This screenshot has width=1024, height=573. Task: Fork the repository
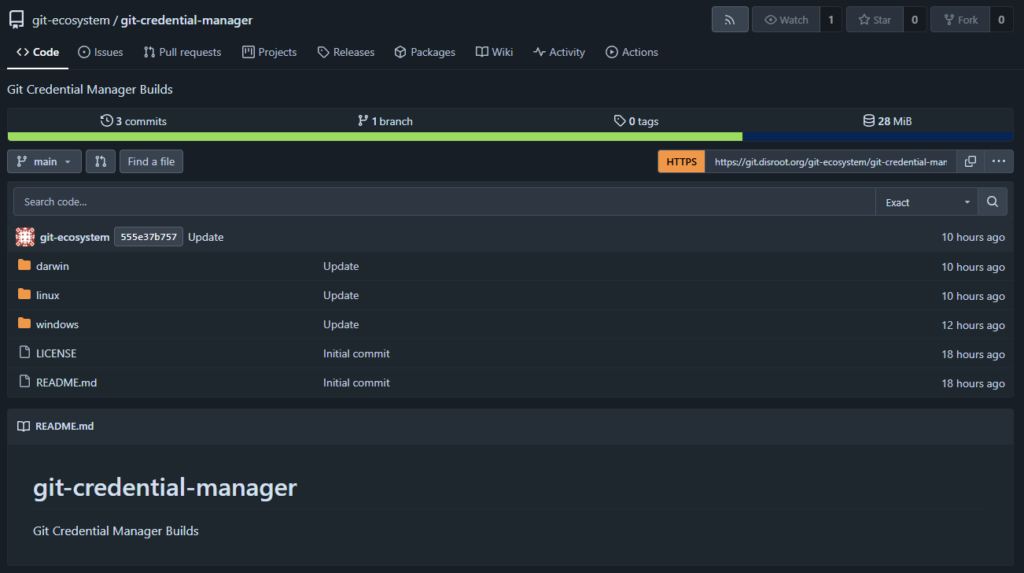(x=961, y=20)
